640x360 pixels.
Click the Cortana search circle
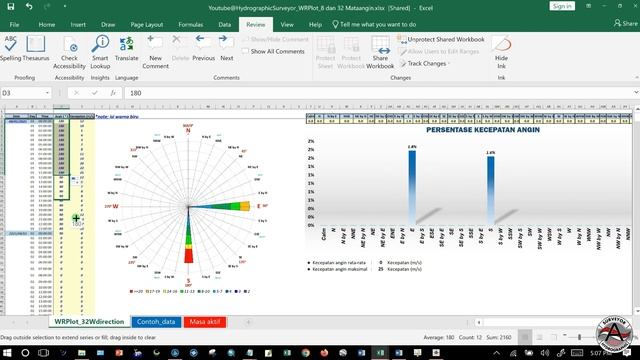point(25,353)
